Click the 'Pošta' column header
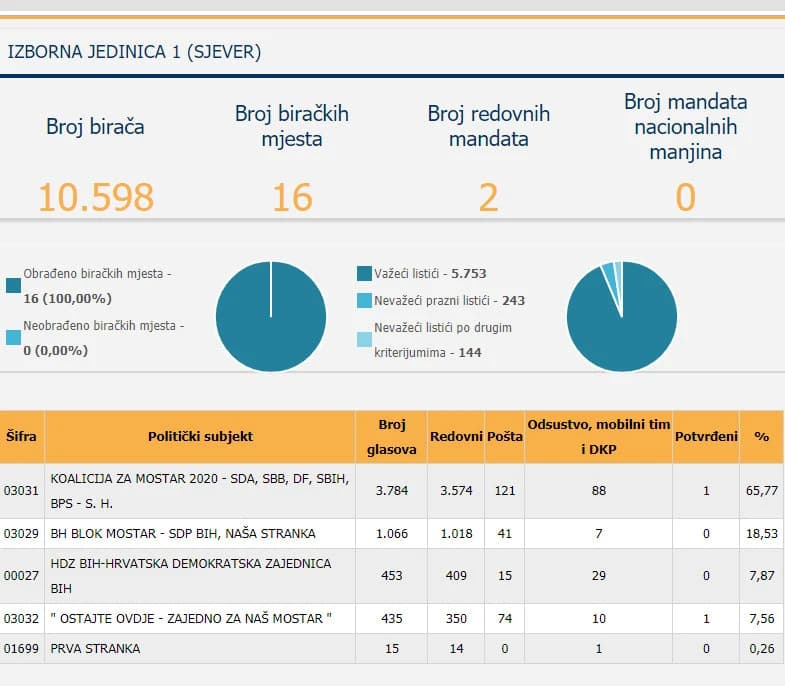 coord(505,437)
